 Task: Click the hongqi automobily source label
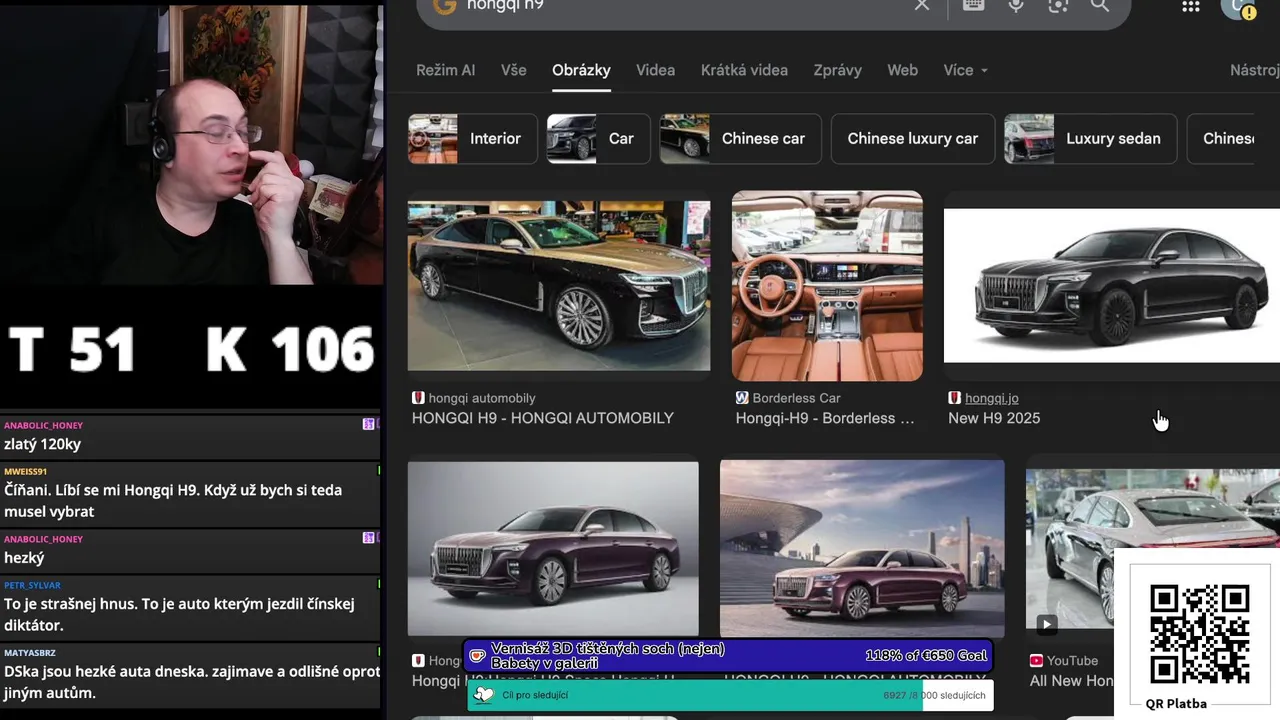point(482,398)
